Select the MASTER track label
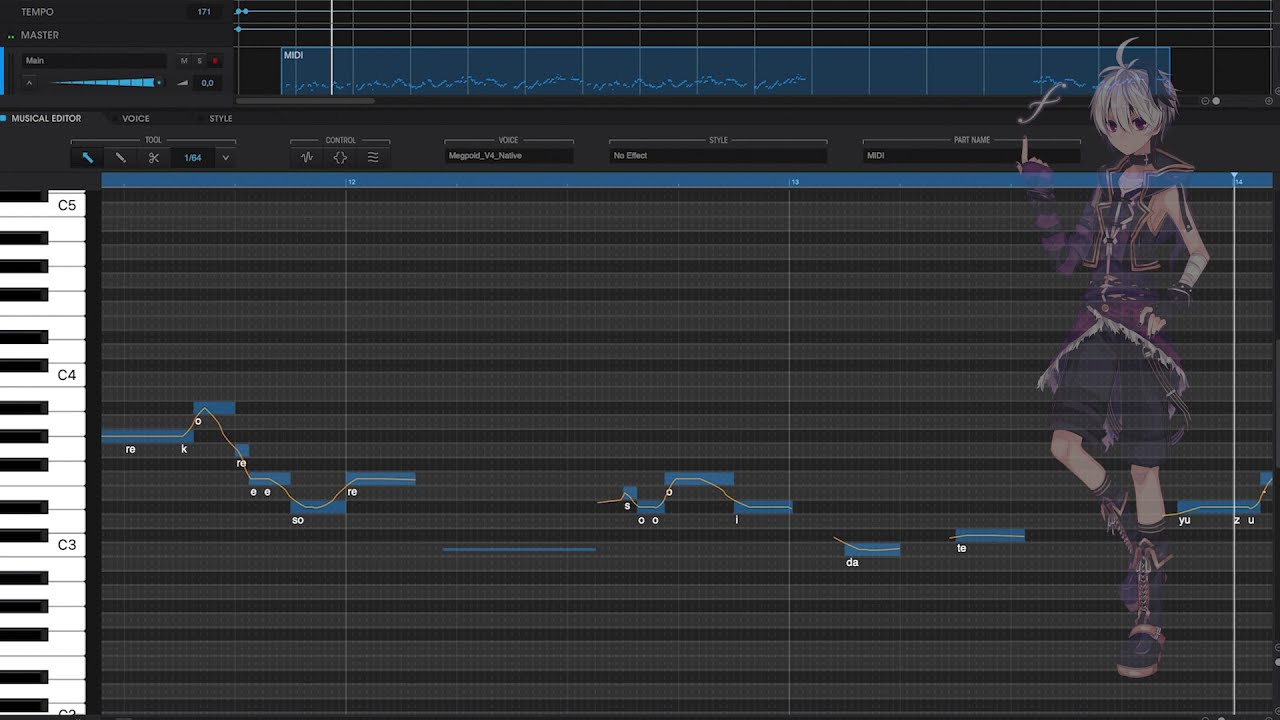Screen dimensions: 1280x720 pyautogui.click(x=40, y=35)
